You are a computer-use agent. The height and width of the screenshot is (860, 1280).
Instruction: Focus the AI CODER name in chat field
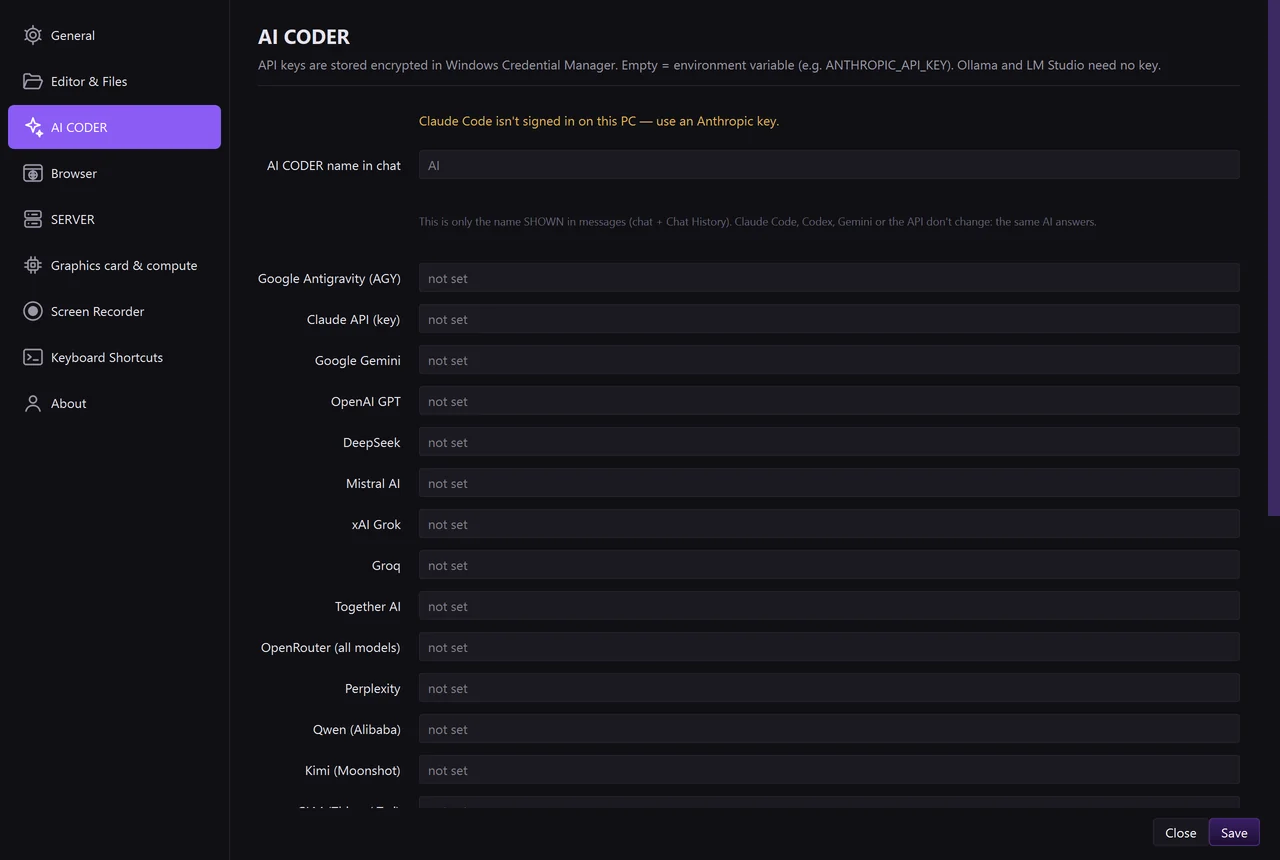point(829,165)
